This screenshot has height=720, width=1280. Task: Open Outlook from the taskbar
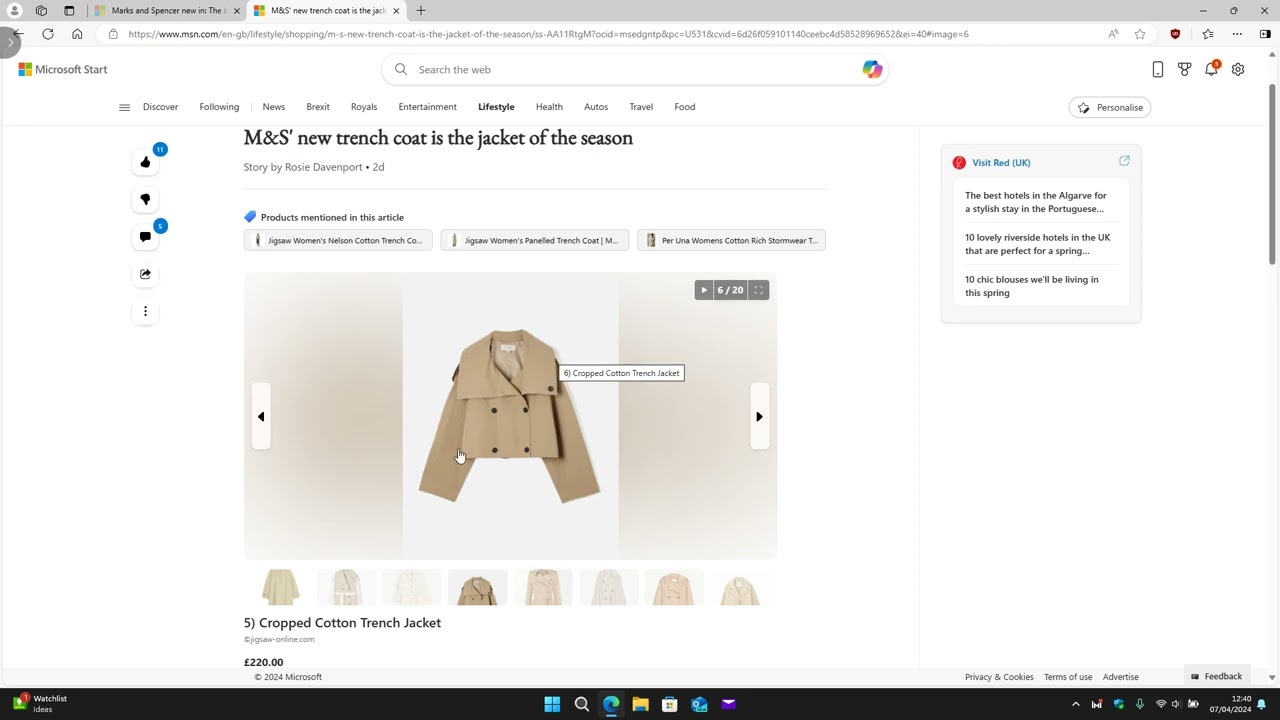[x=699, y=704]
